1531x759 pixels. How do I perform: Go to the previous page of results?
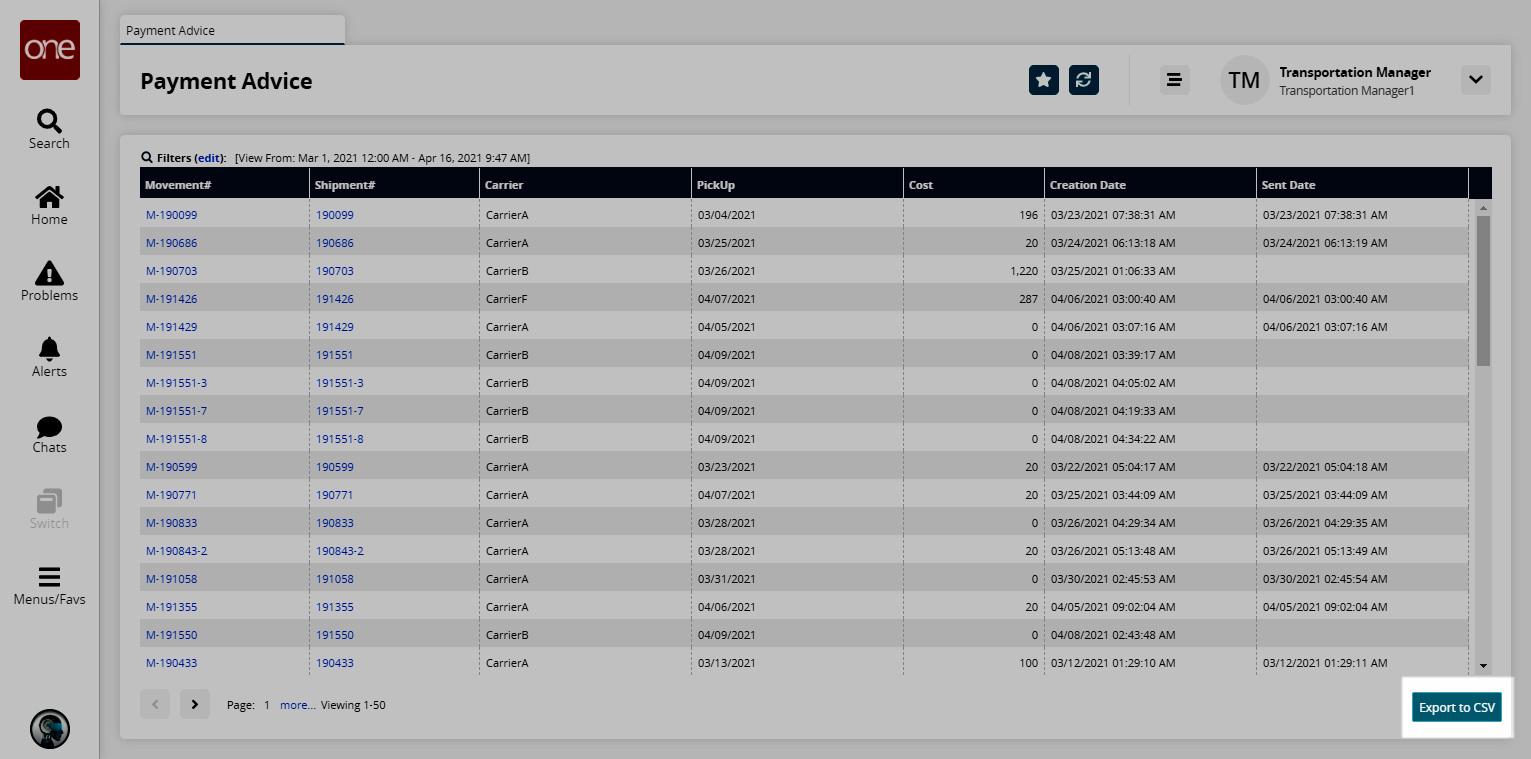(x=155, y=704)
